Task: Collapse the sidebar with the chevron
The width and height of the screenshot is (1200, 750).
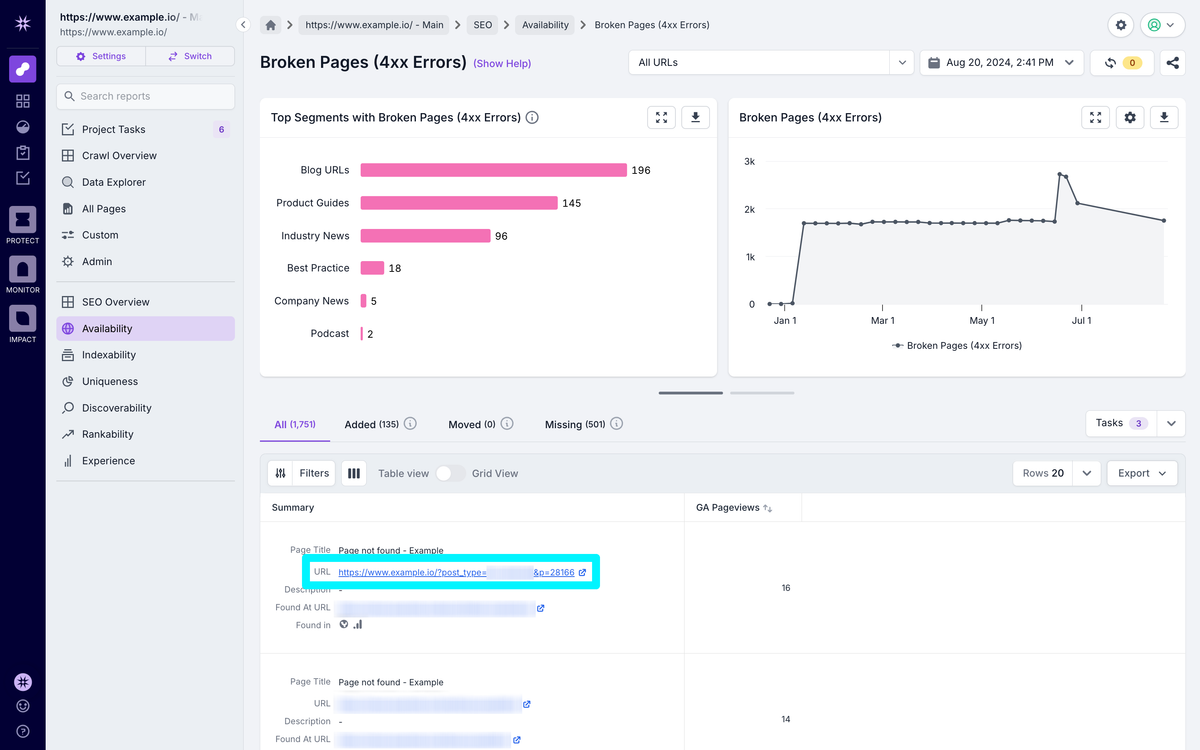Action: tap(243, 25)
